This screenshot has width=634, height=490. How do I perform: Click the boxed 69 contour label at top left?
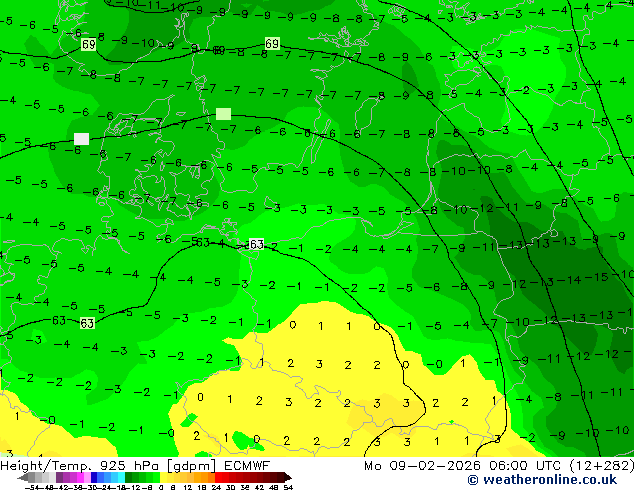pyautogui.click(x=89, y=44)
